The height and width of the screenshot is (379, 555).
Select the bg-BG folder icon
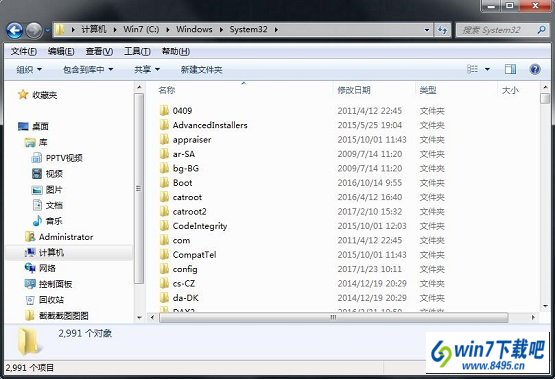tap(164, 168)
